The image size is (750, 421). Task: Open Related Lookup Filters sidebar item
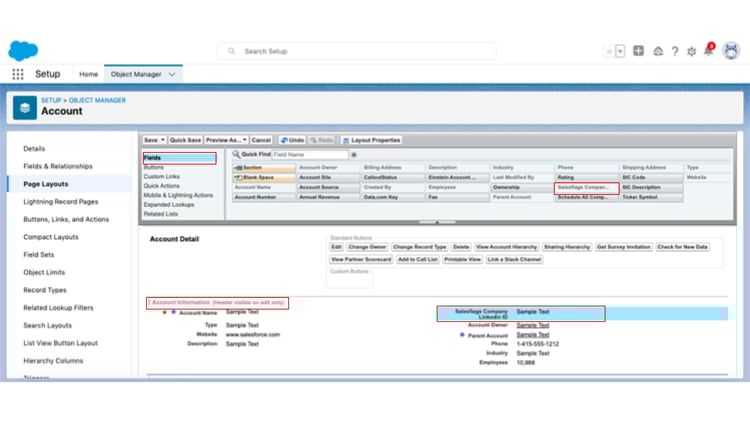(x=58, y=308)
